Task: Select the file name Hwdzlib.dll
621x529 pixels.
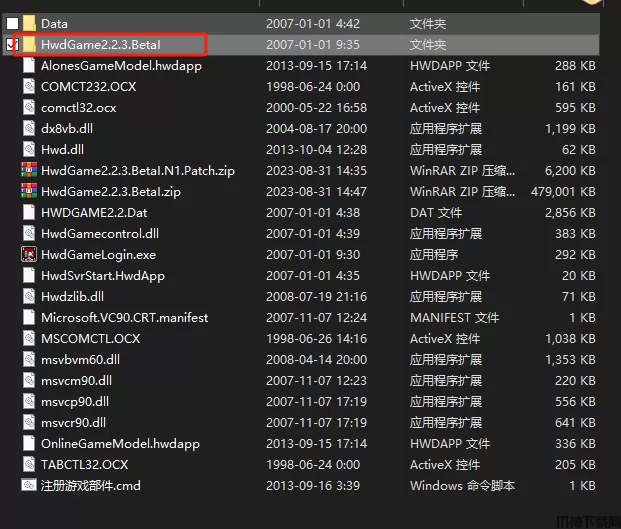Action: point(72,297)
